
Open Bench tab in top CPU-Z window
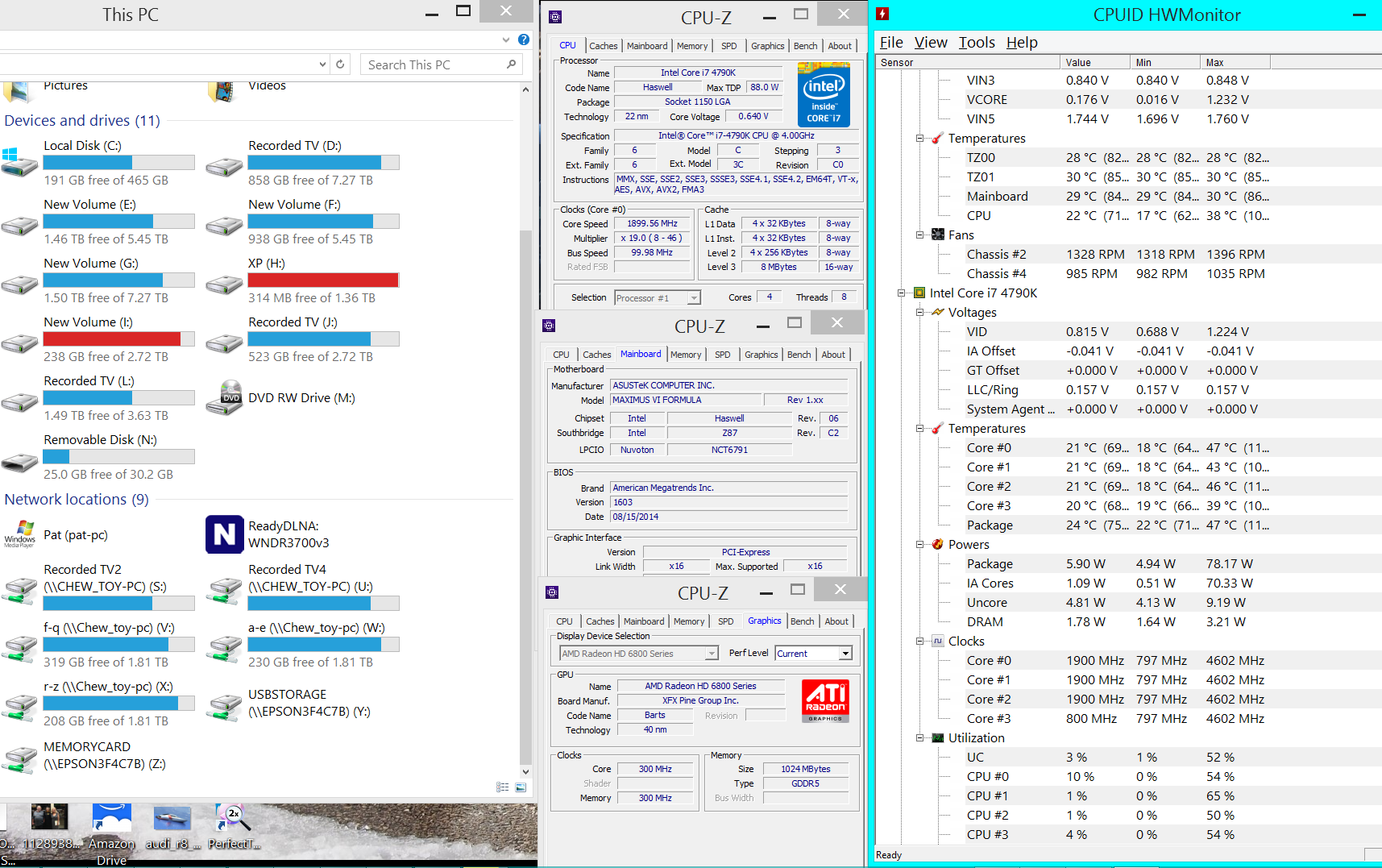805,46
